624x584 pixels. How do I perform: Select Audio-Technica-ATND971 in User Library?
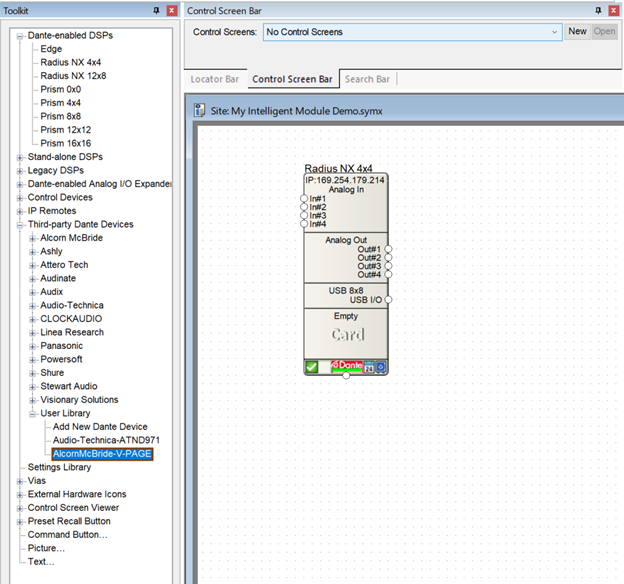point(106,440)
